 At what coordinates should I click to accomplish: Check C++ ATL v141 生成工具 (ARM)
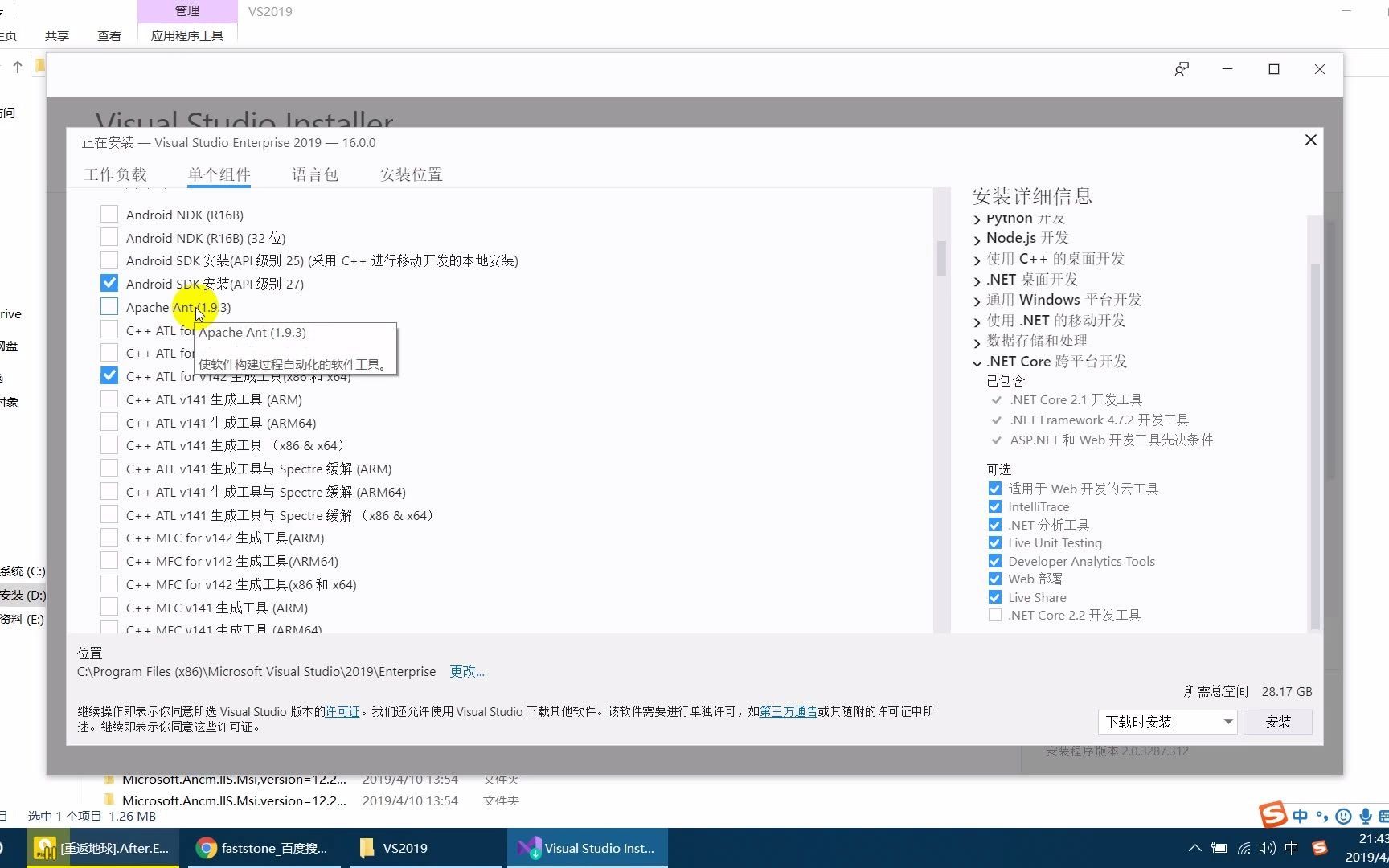(x=109, y=399)
